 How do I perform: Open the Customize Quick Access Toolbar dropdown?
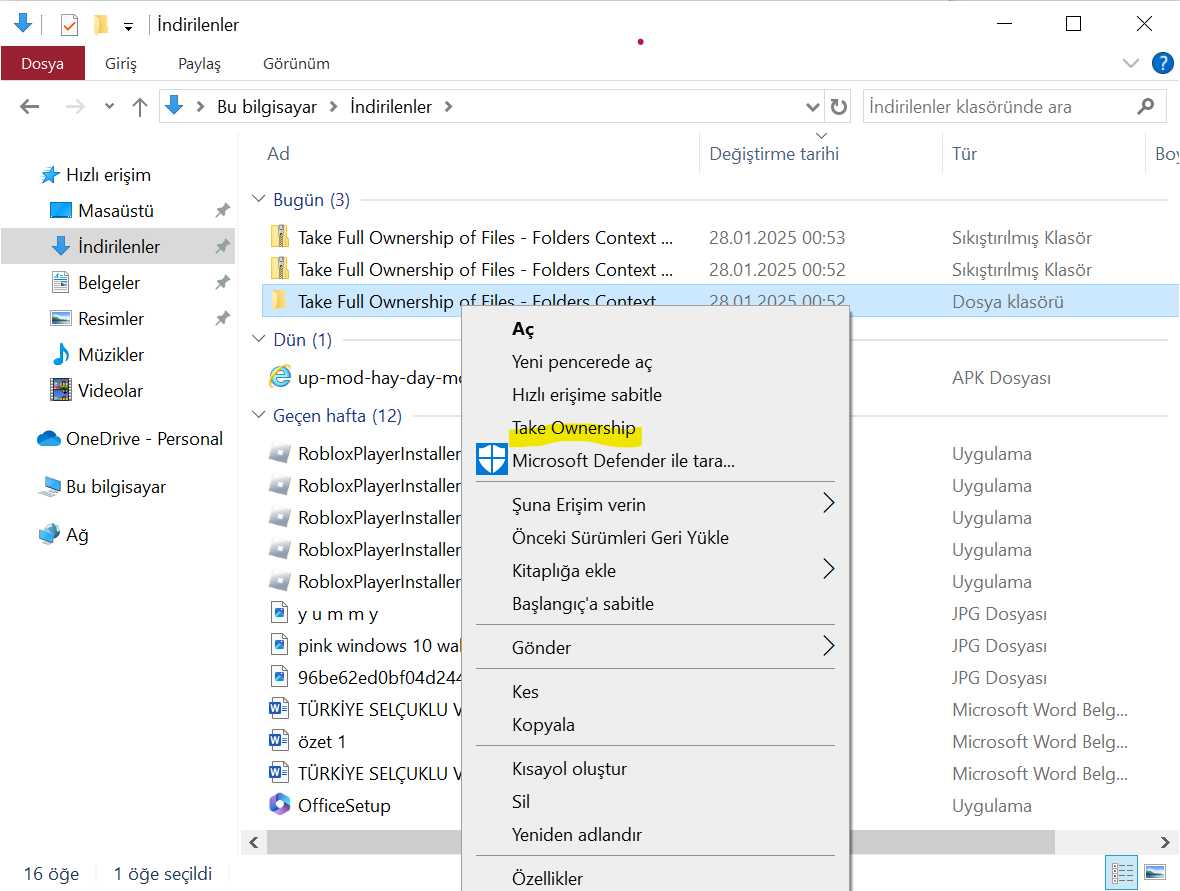click(x=129, y=27)
